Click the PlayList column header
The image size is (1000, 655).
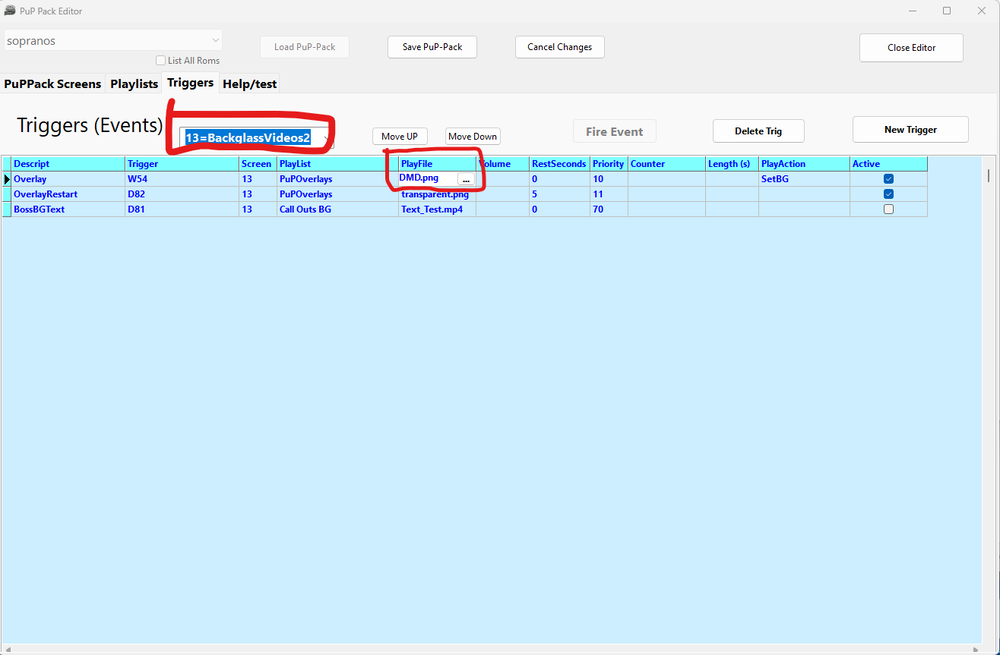[x=337, y=164]
